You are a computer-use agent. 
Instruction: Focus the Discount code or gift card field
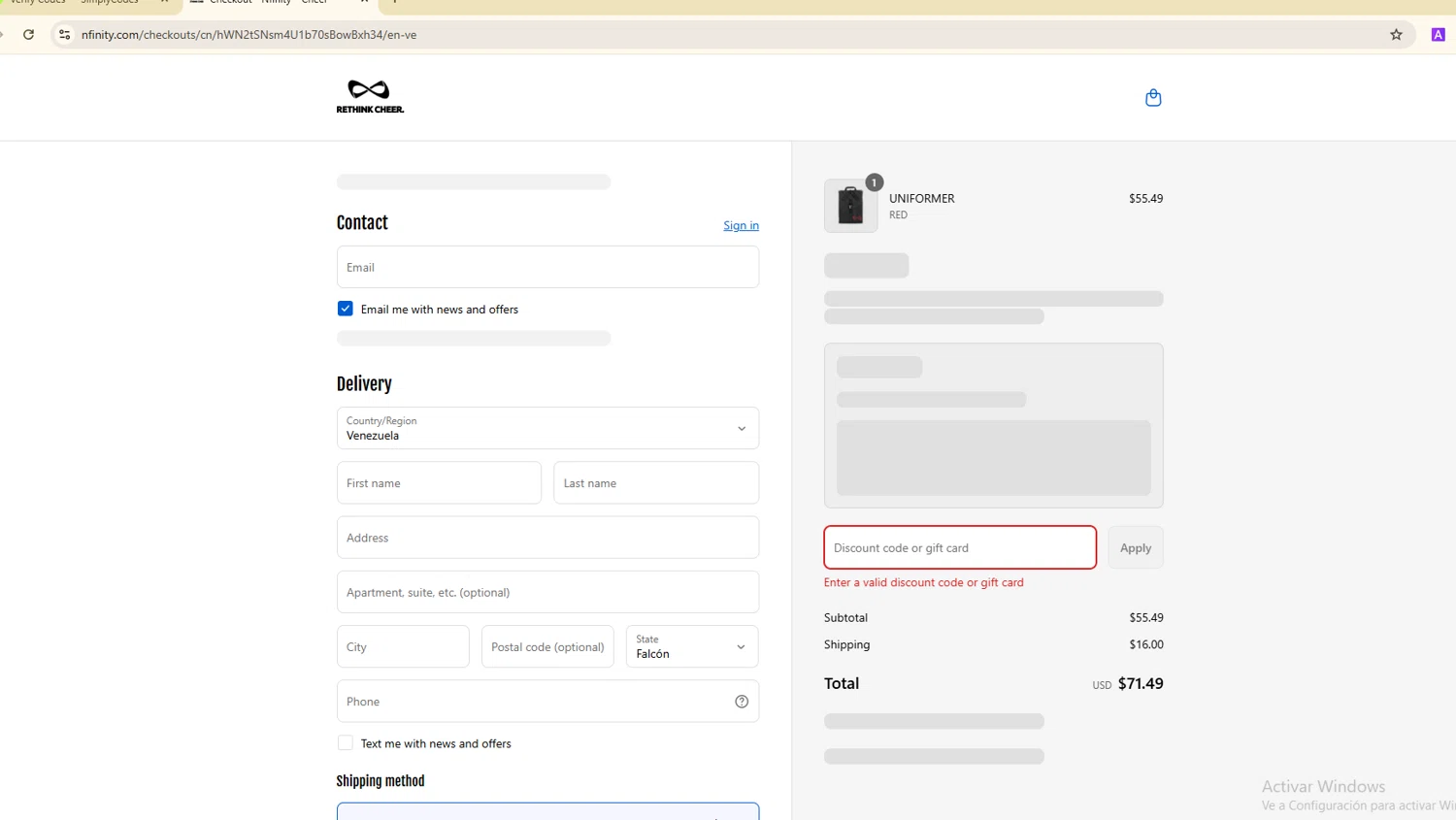coord(960,547)
